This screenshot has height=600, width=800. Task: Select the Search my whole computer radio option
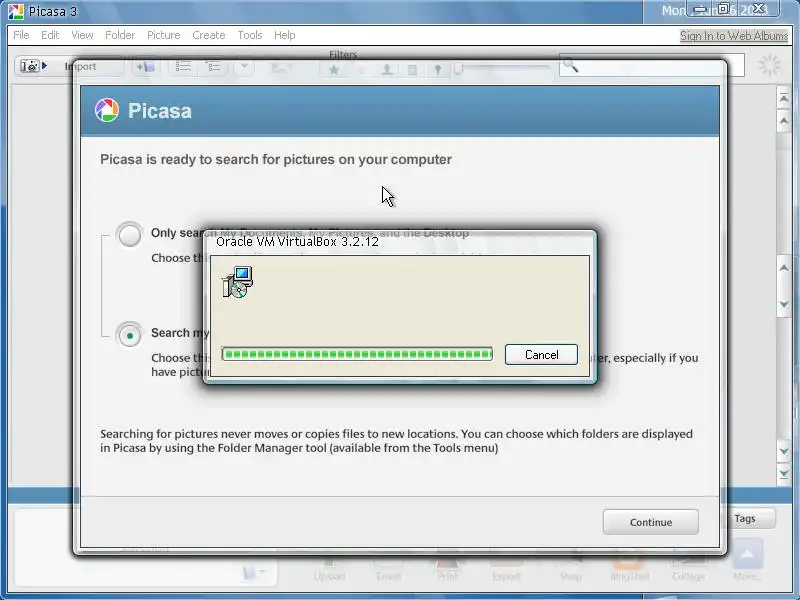pos(129,335)
